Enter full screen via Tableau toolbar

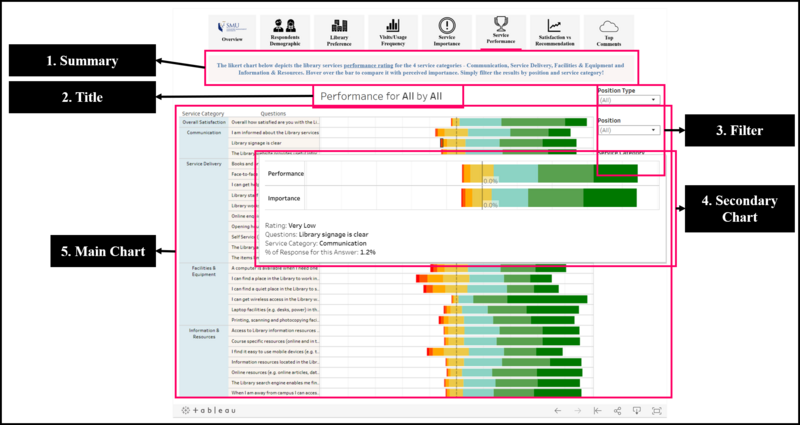coord(657,411)
